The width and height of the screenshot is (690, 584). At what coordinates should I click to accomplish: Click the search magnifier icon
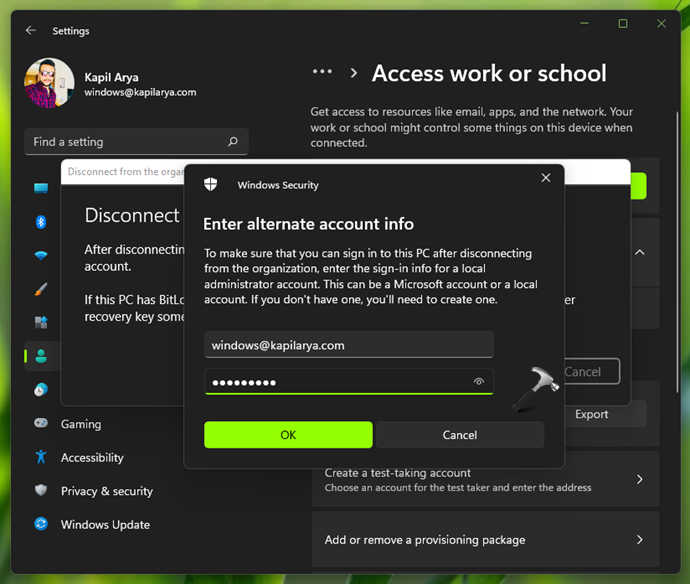click(233, 142)
